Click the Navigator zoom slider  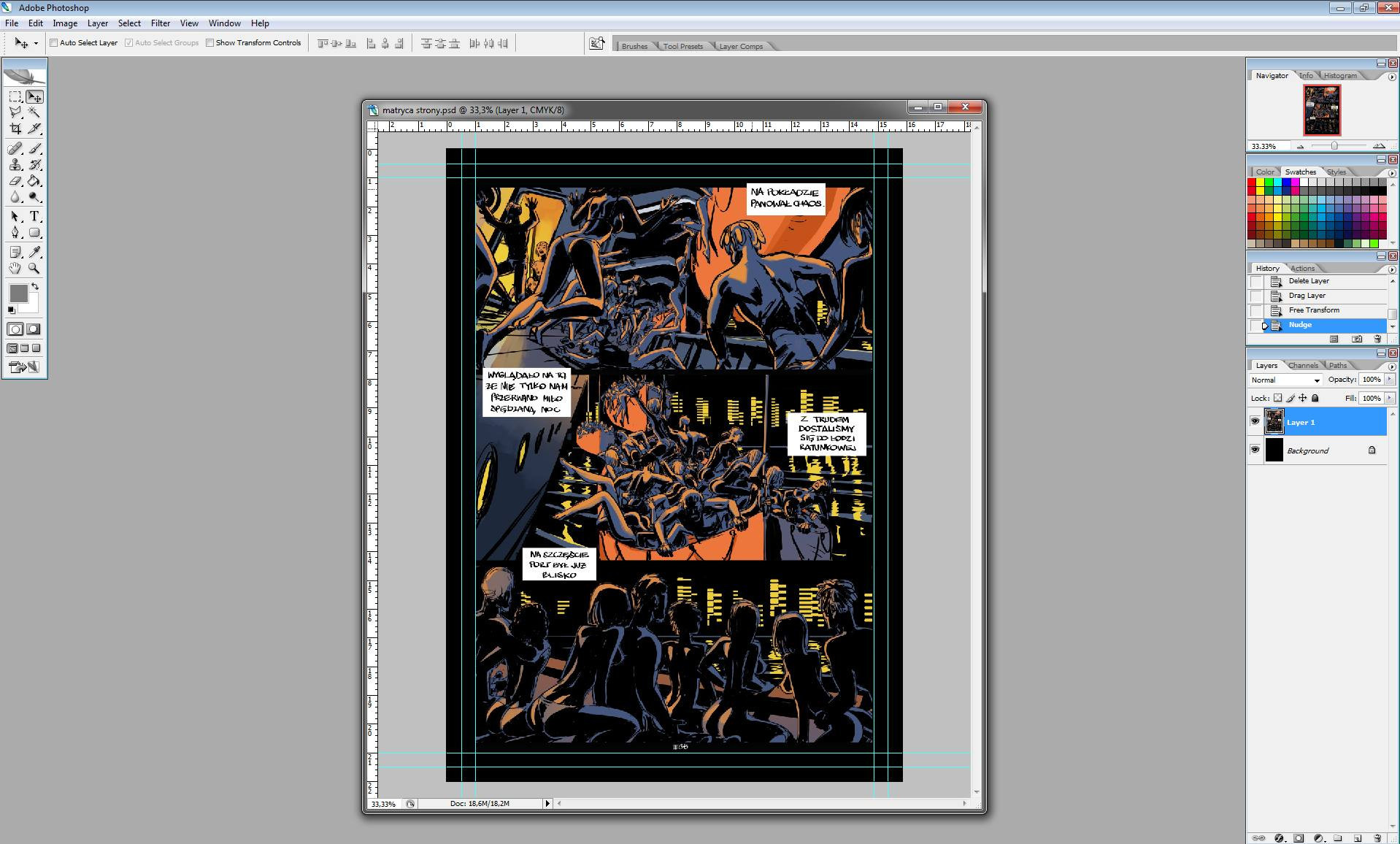coord(1334,146)
